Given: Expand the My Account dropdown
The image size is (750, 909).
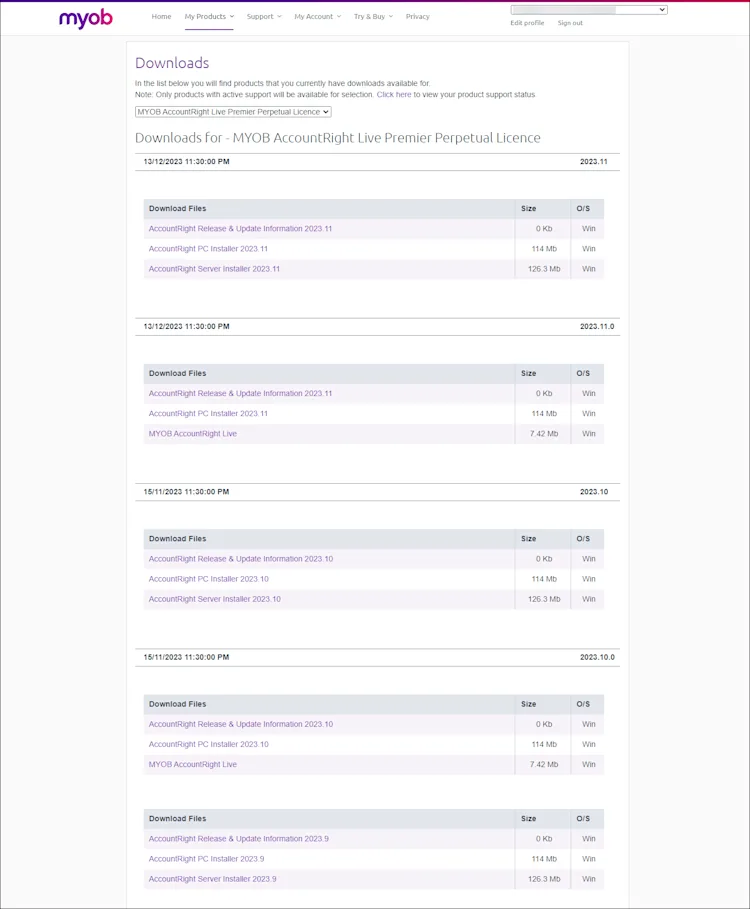Looking at the screenshot, I should [316, 16].
